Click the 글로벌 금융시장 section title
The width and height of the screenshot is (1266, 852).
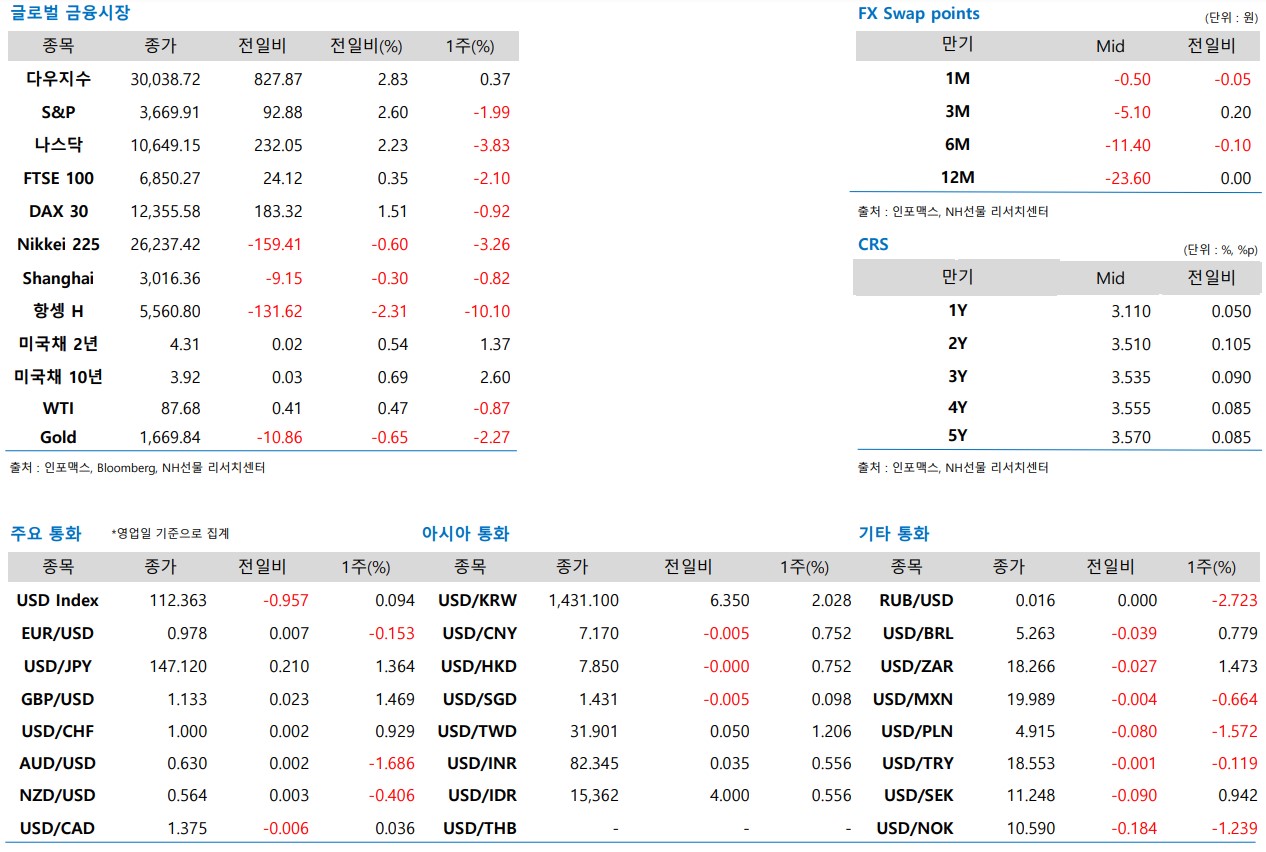pos(70,14)
